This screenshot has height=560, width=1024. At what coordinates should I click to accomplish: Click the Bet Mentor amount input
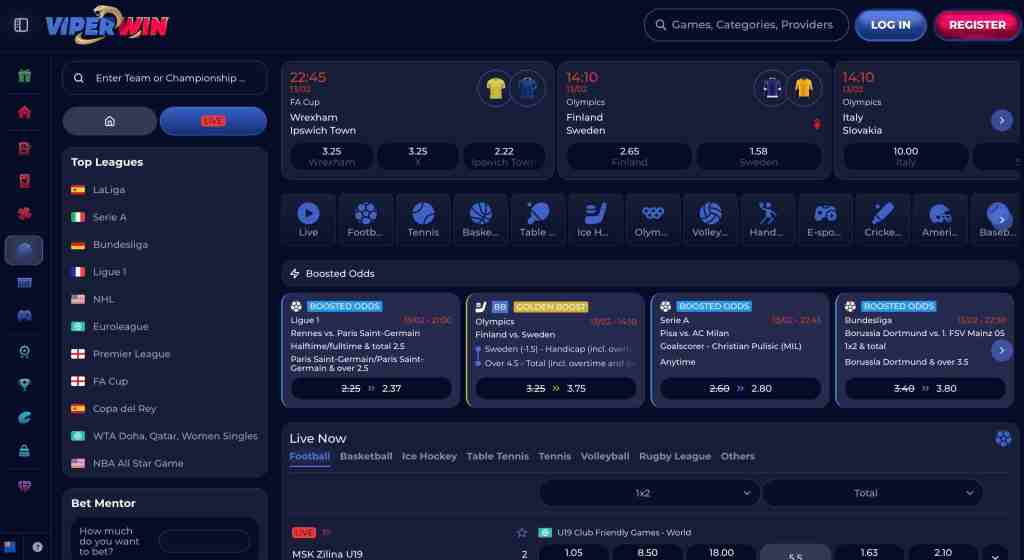point(204,541)
